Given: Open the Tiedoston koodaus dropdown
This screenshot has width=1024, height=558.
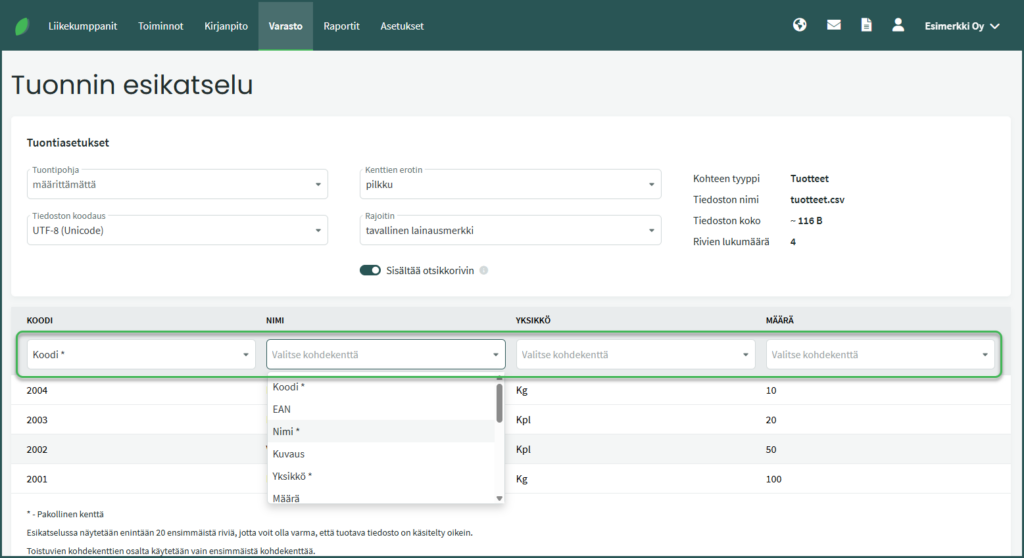Looking at the screenshot, I should [177, 230].
